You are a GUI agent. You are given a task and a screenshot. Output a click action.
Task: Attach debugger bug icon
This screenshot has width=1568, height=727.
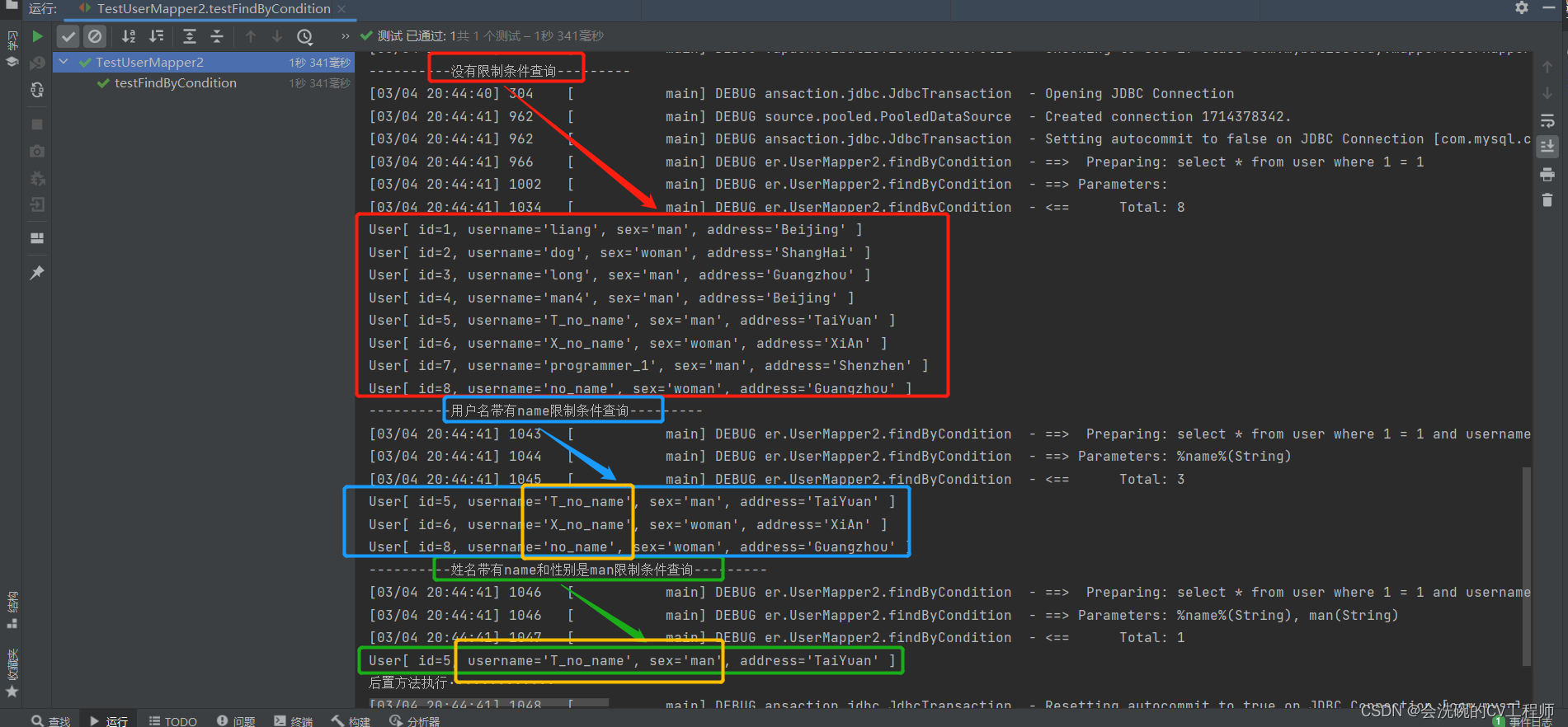(x=37, y=179)
